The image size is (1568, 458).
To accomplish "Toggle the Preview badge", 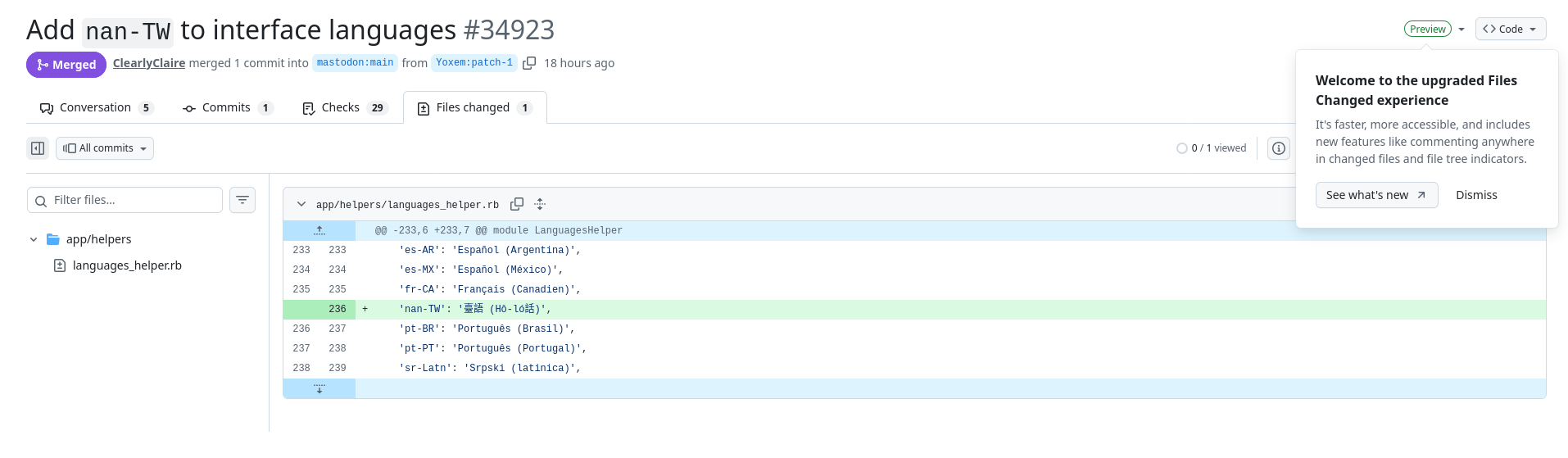I will [x=1428, y=29].
